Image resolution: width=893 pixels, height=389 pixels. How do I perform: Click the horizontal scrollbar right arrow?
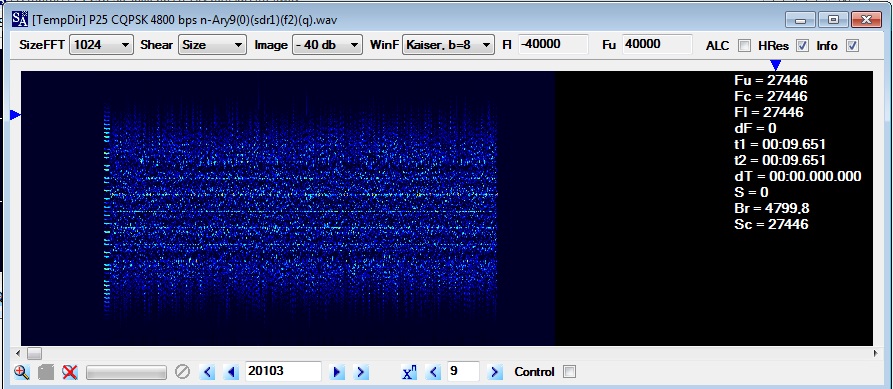coord(875,353)
